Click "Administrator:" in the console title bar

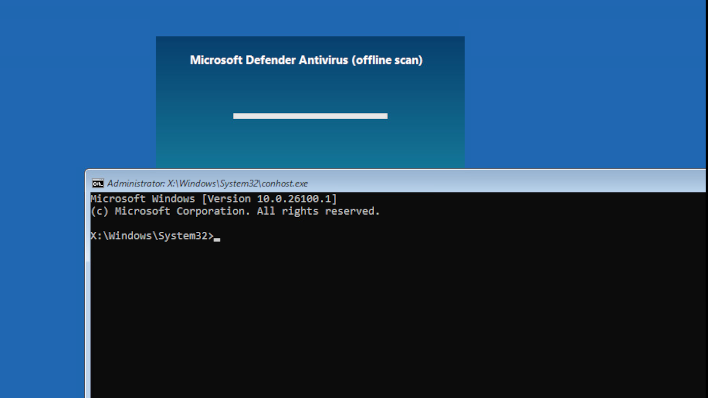[x=136, y=183]
